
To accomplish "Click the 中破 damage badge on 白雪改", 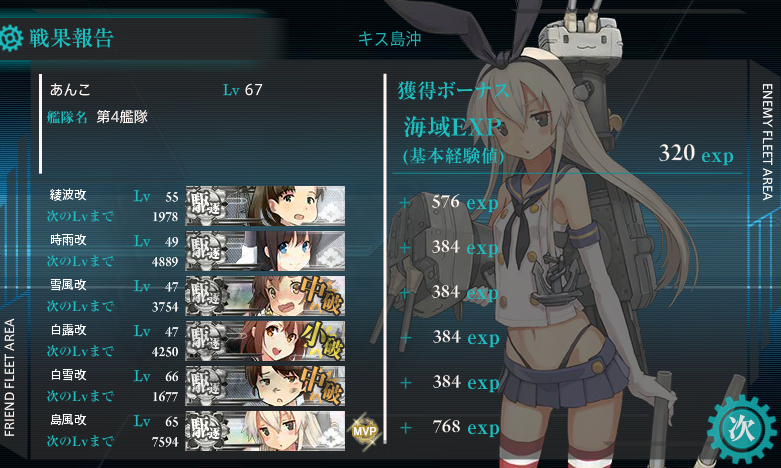I will (x=322, y=385).
